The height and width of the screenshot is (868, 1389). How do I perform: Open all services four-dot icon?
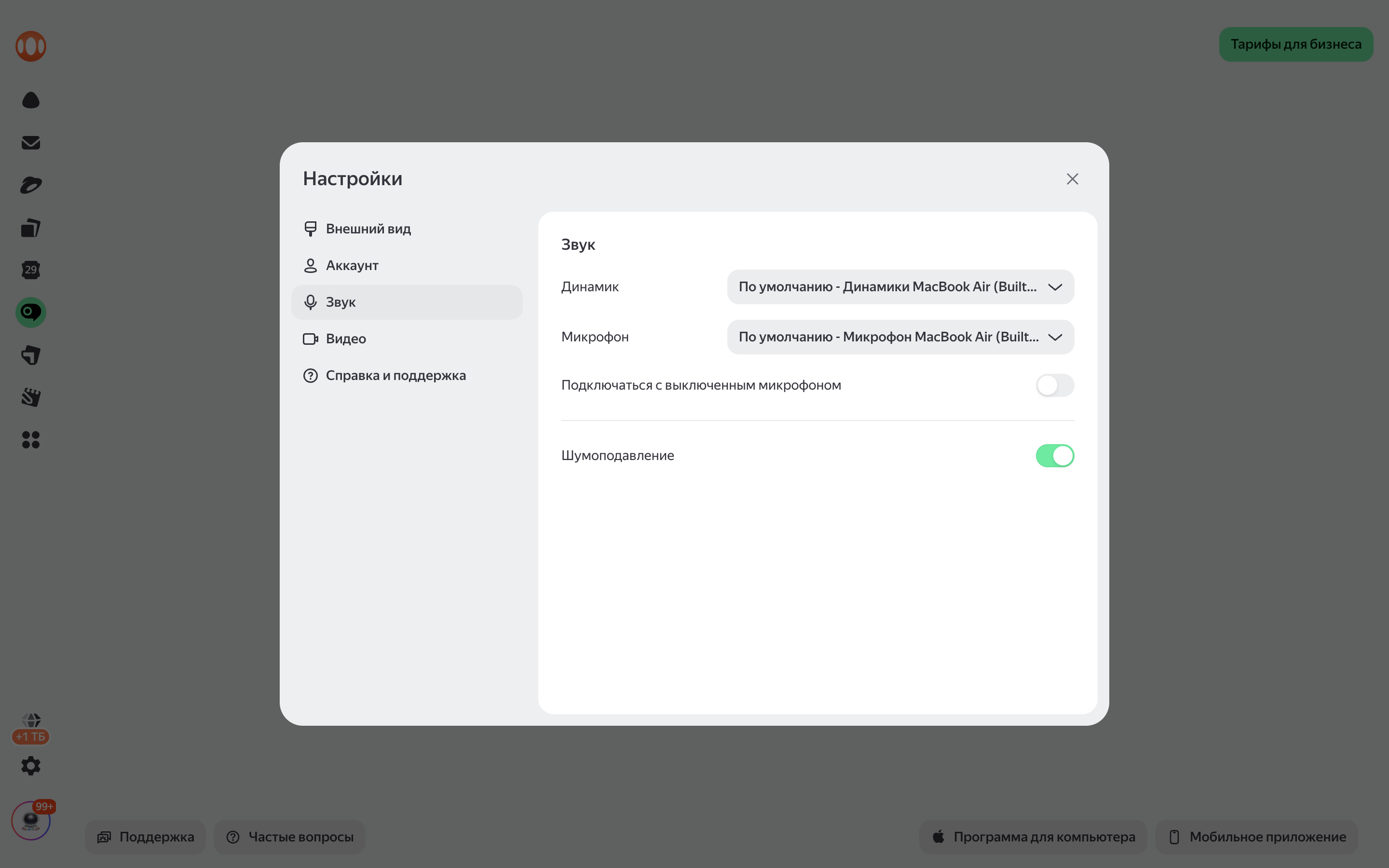(30, 440)
